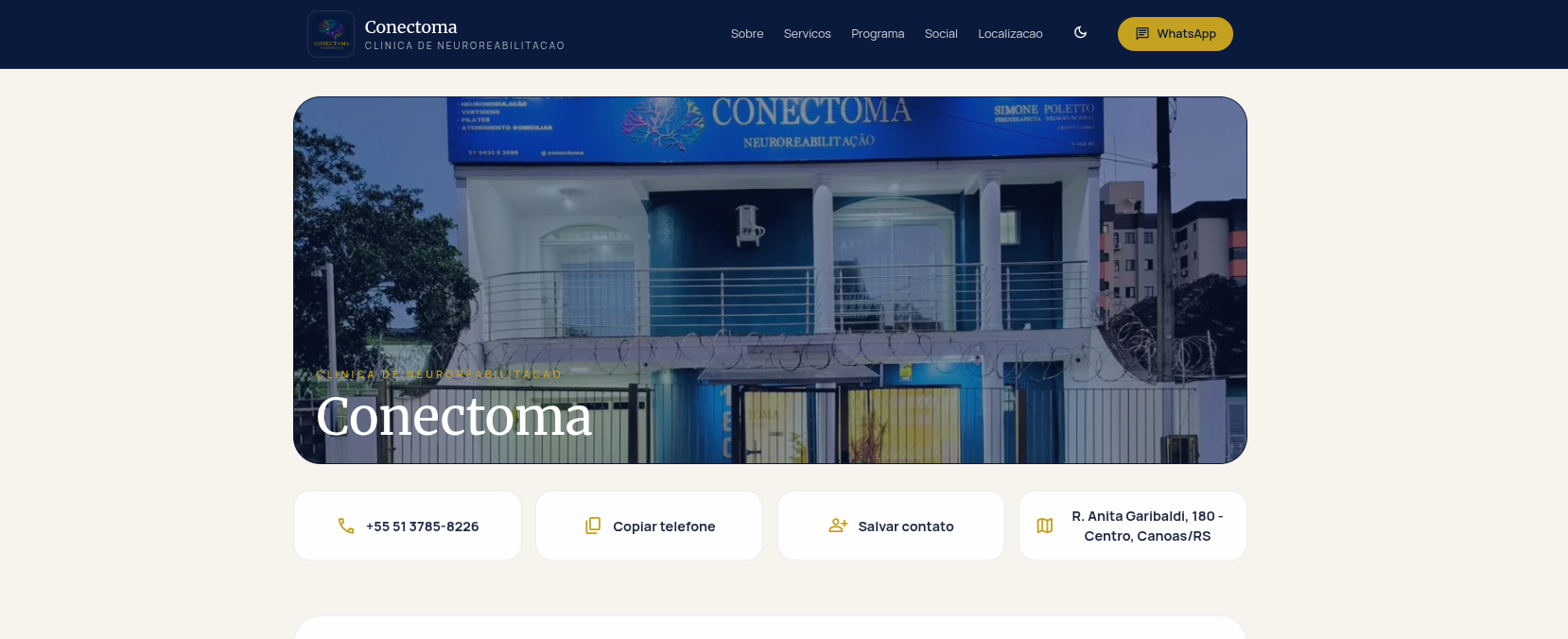The image size is (1568, 639).
Task: Call the number +55 51 3785-8226
Action: coord(408,526)
